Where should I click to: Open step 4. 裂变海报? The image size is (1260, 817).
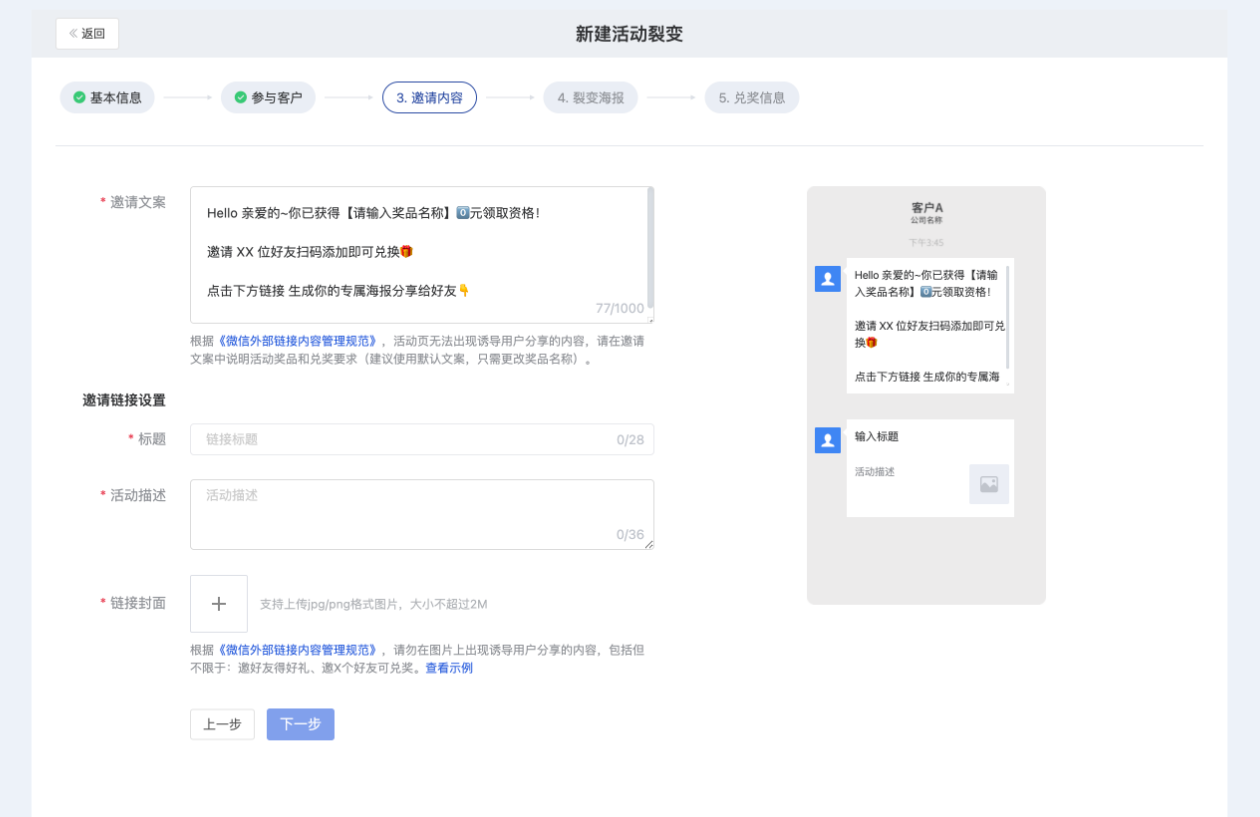(x=590, y=97)
